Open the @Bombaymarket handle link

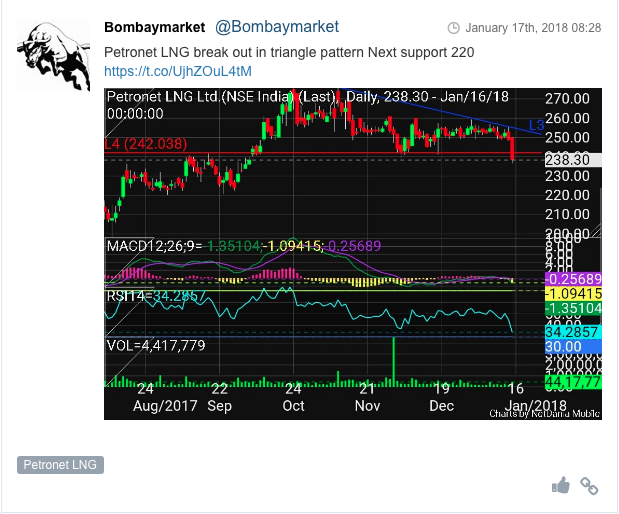(x=277, y=27)
